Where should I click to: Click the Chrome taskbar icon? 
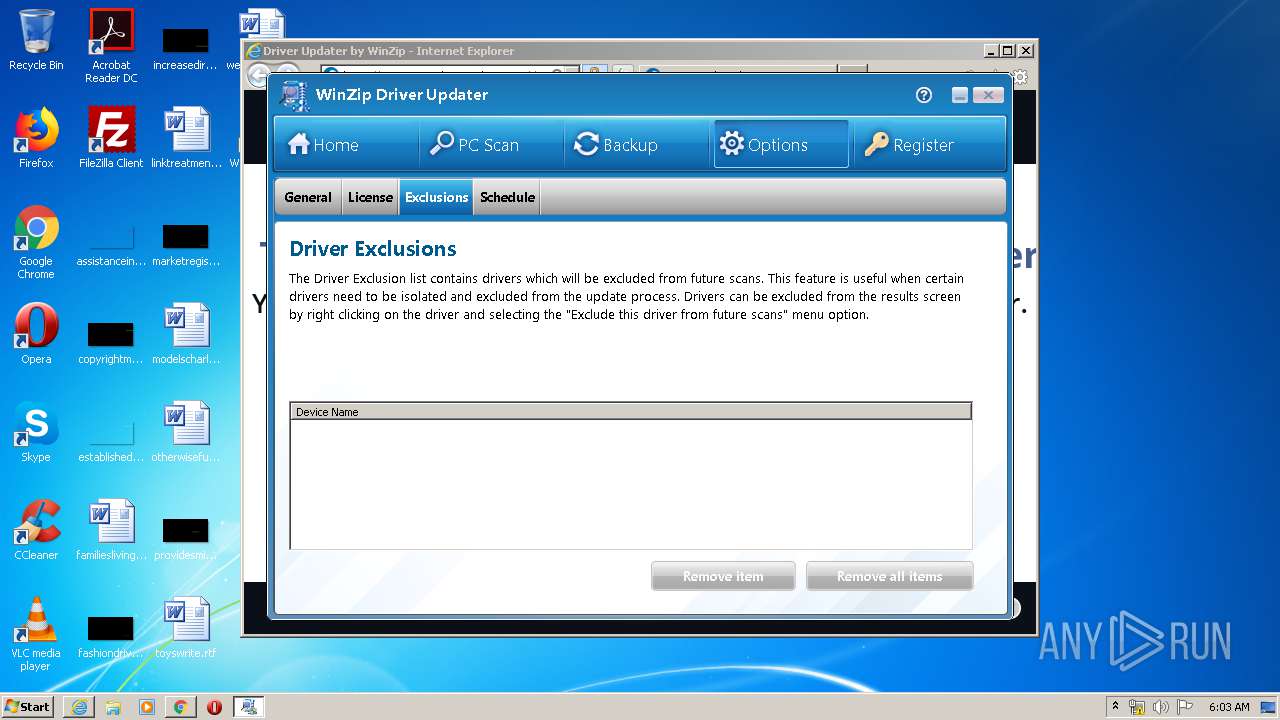tap(180, 707)
